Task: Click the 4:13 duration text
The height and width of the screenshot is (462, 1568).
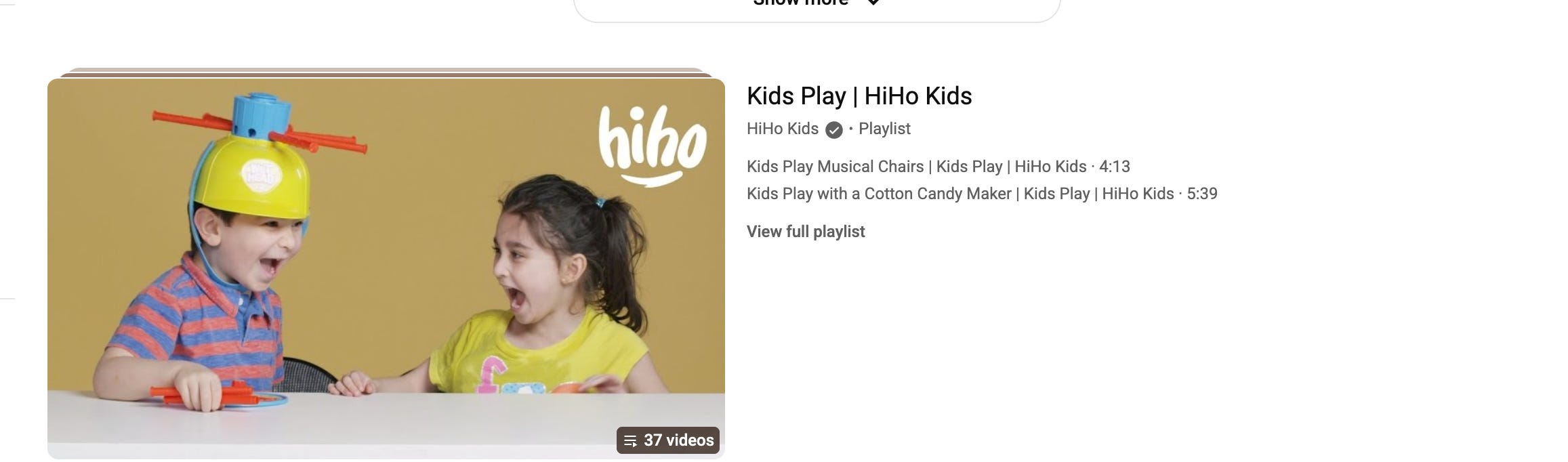Action: coord(1115,167)
